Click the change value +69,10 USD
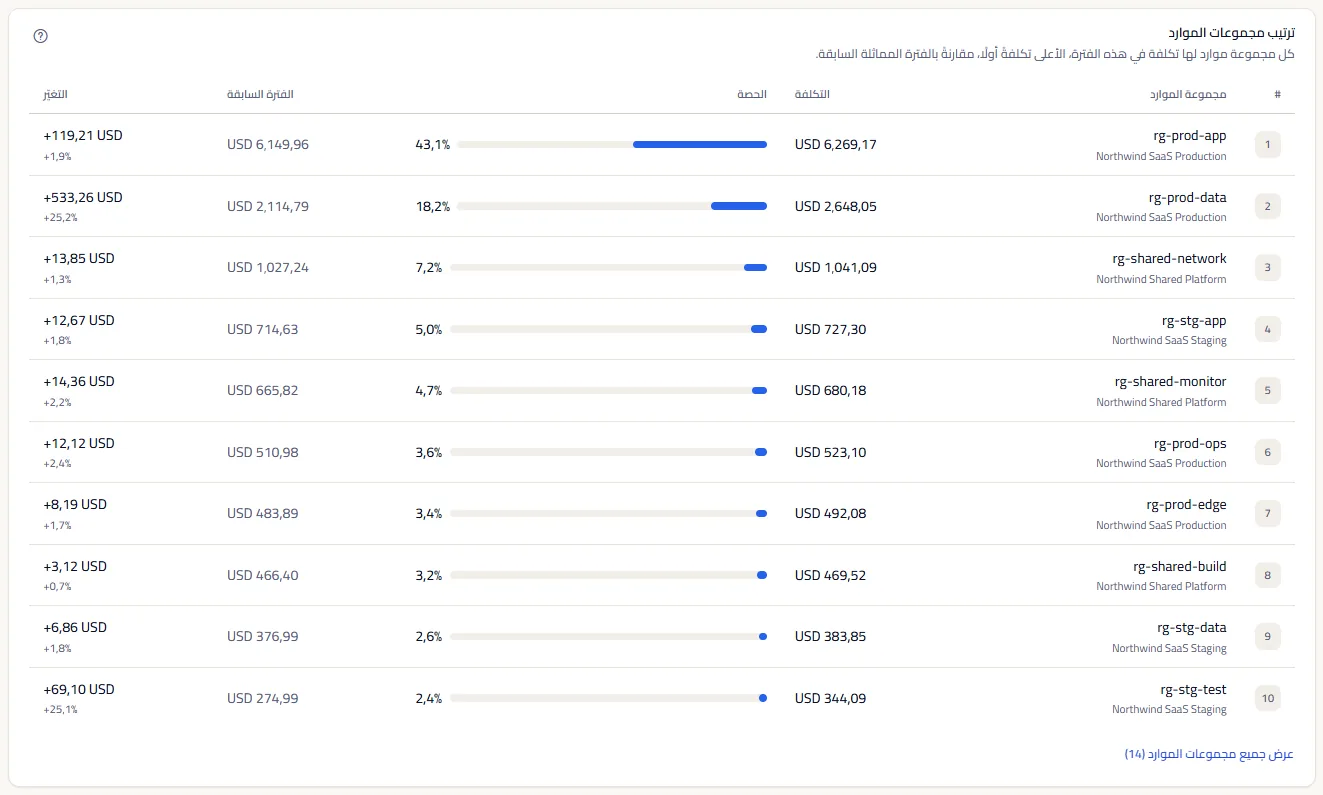1323x795 pixels. coord(79,689)
